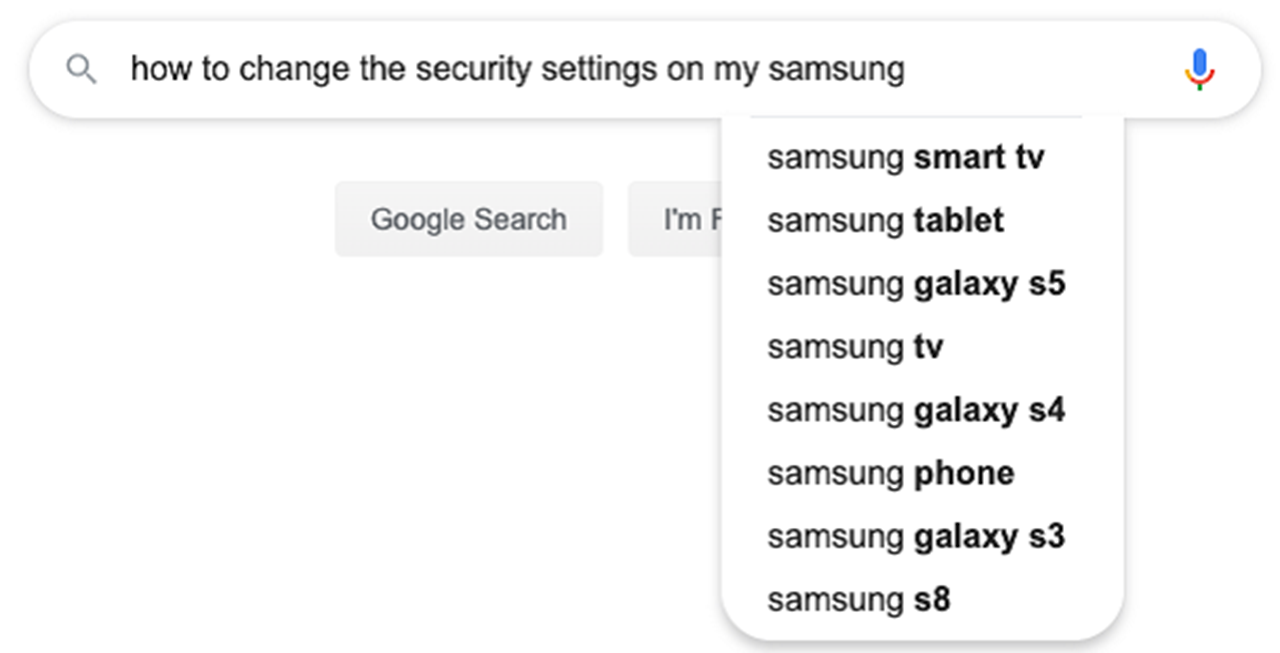Focus the search box's empty space after the query
Viewport: 1280px width, 653px height.
coord(1040,70)
